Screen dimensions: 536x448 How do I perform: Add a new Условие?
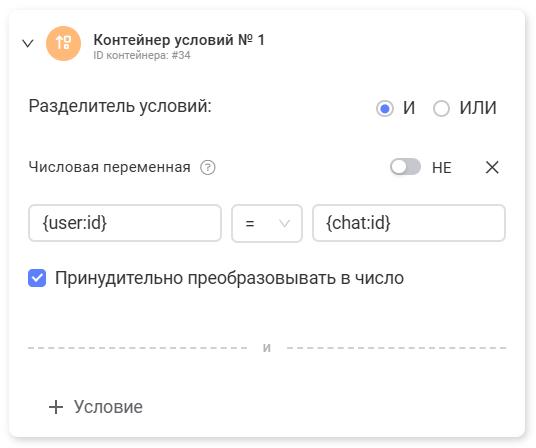pos(96,407)
